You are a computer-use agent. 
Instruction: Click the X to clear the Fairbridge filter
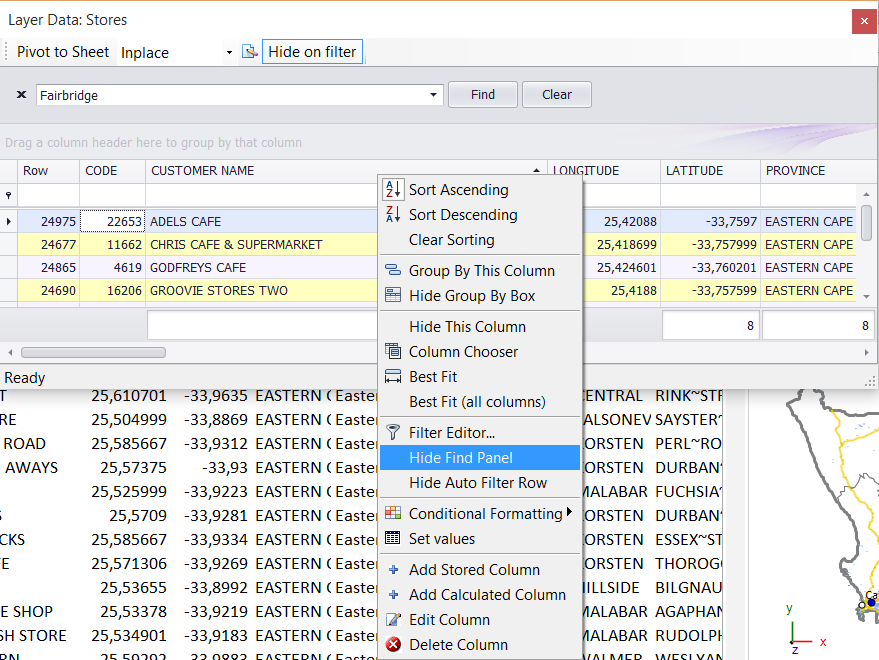point(20,94)
